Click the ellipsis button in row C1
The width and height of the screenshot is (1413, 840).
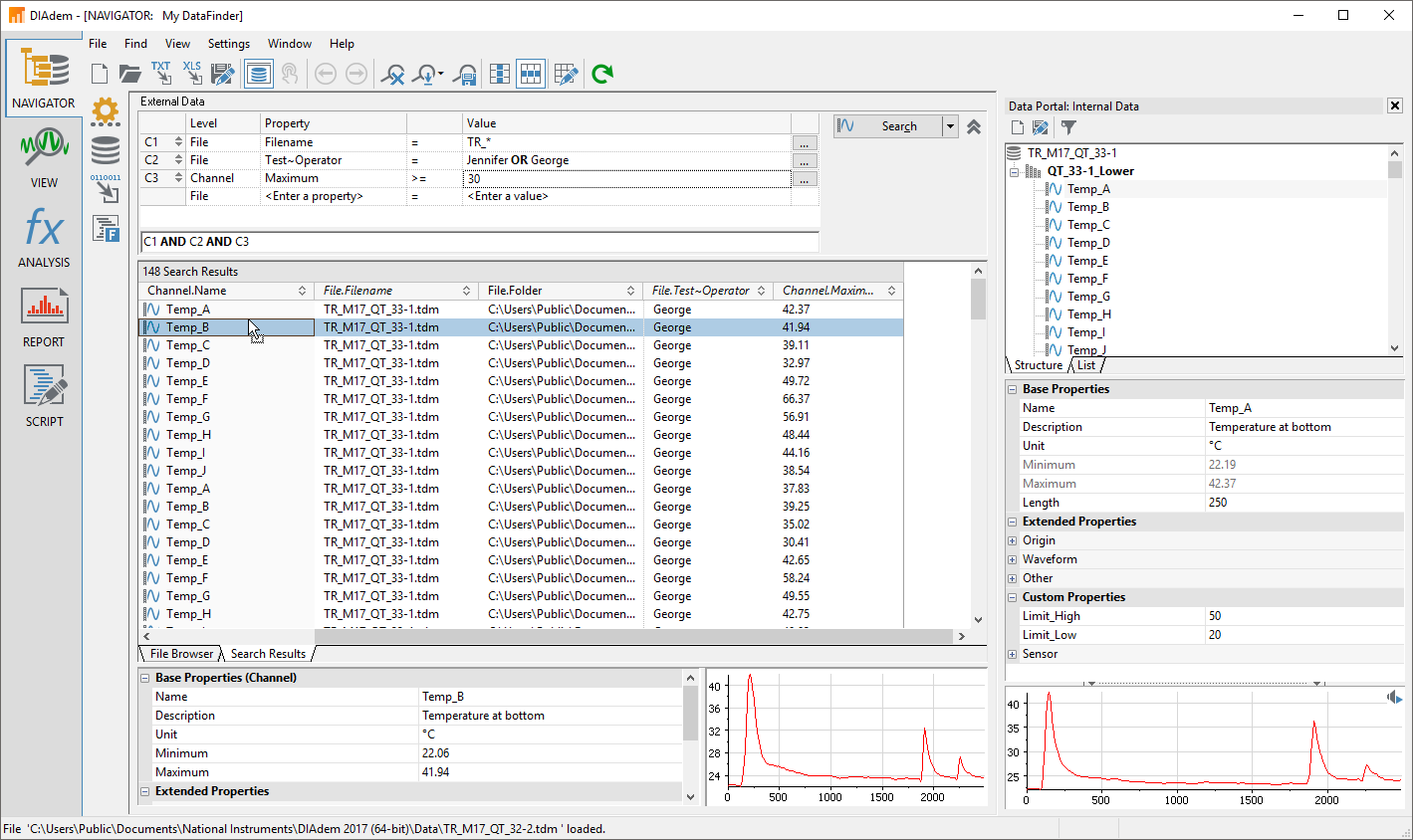point(804,143)
